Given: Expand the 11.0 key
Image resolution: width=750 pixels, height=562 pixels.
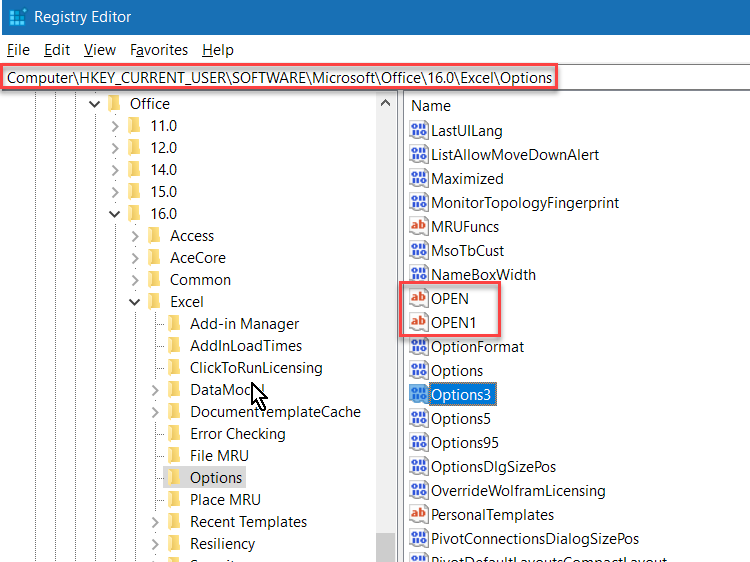Looking at the screenshot, I should coord(115,126).
